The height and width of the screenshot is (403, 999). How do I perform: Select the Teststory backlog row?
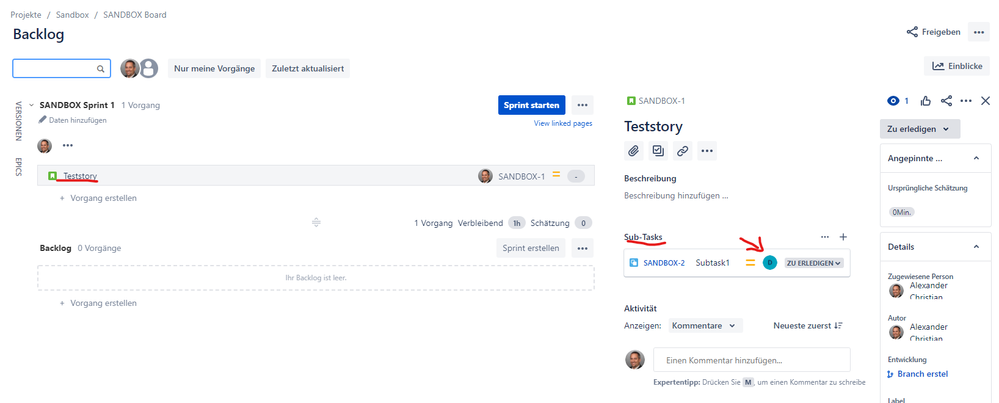316,176
